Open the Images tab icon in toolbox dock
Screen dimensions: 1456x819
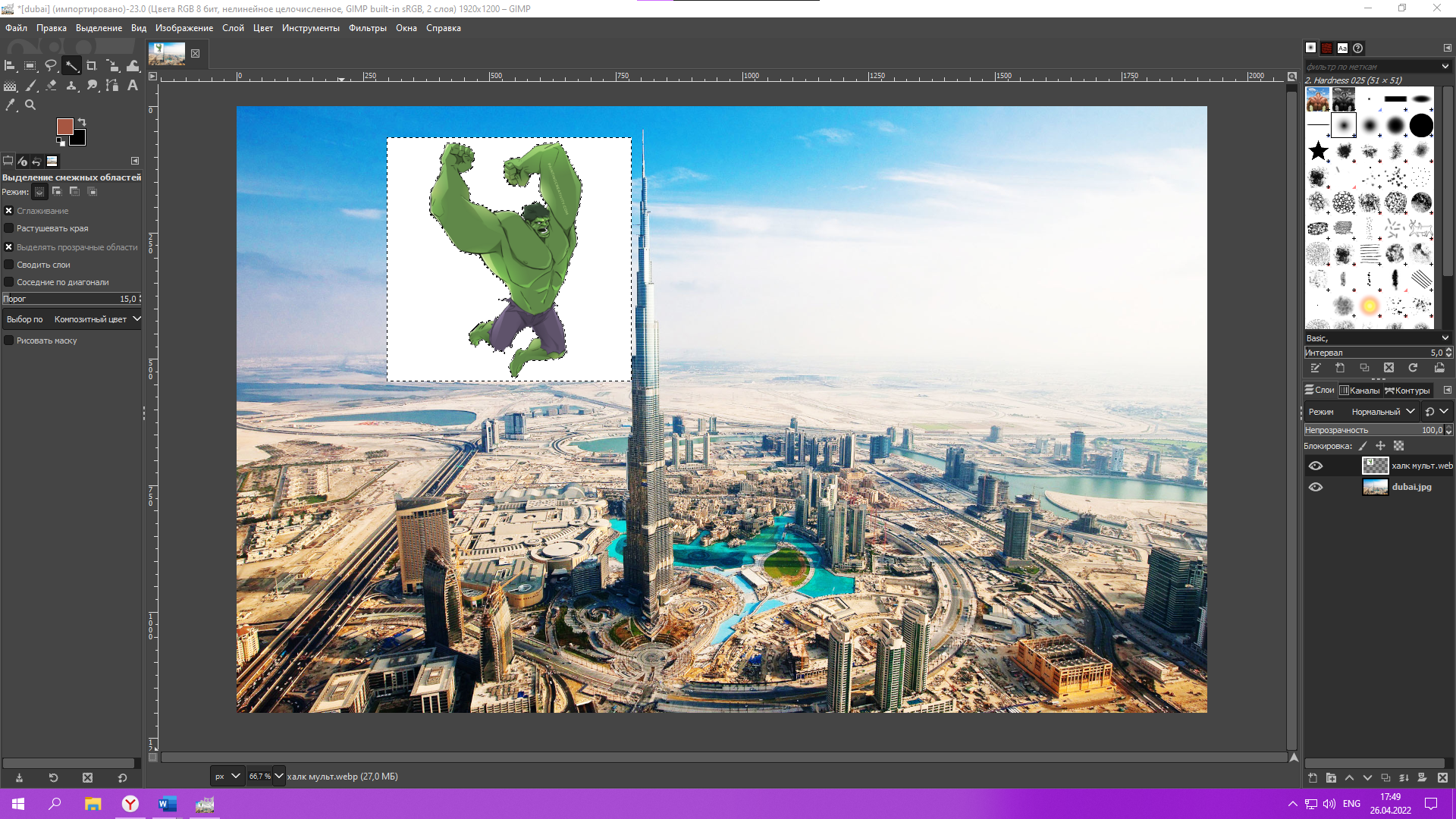52,161
